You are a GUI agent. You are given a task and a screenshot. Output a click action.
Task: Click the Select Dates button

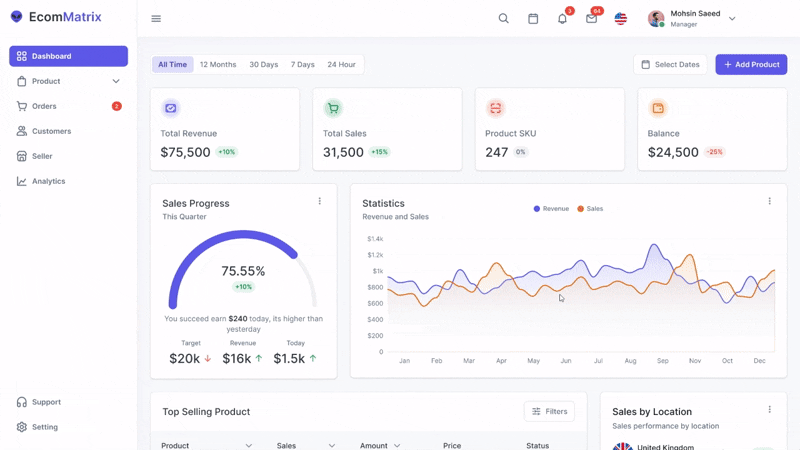(x=670, y=65)
